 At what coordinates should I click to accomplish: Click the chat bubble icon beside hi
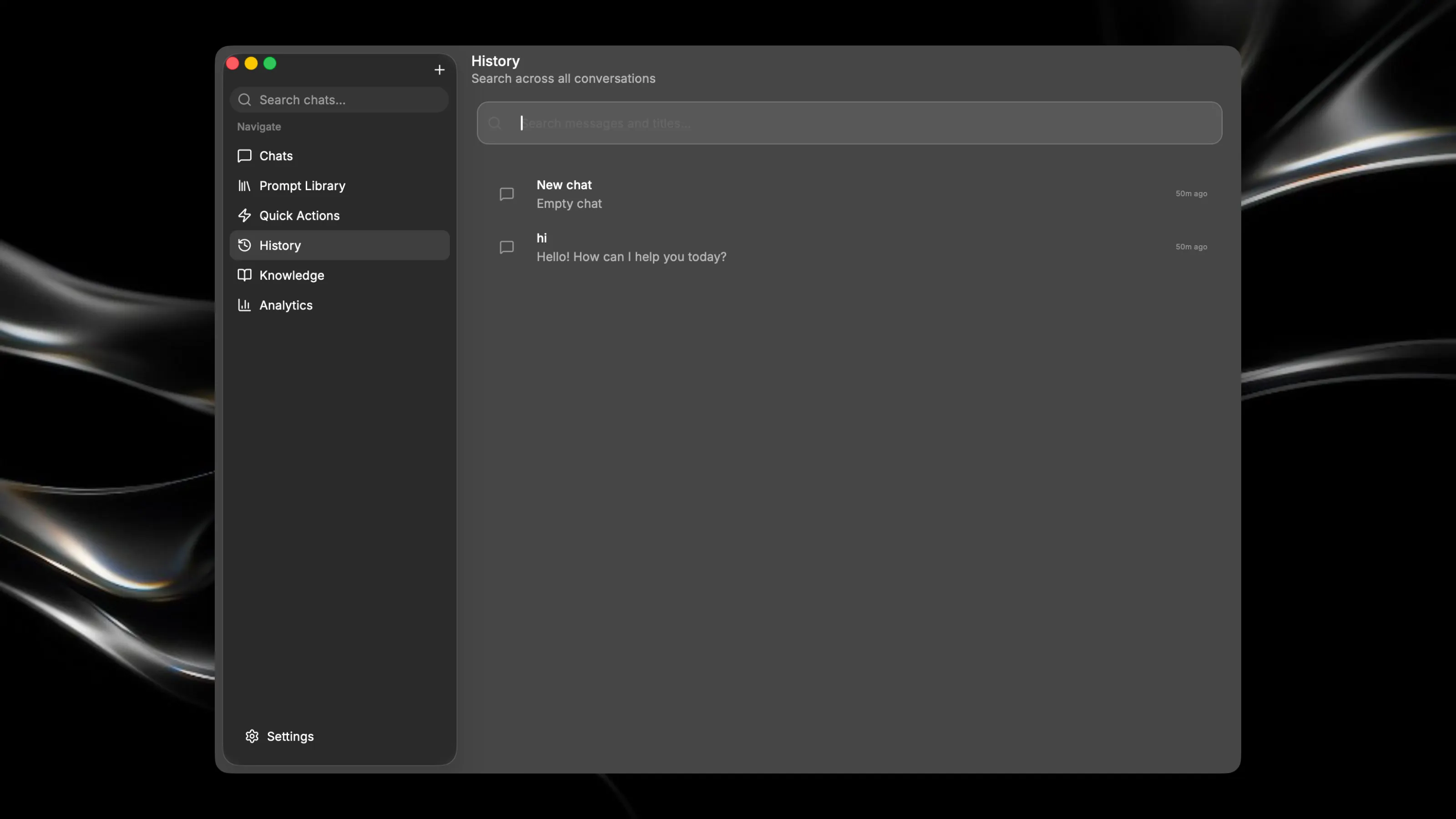coord(506,247)
